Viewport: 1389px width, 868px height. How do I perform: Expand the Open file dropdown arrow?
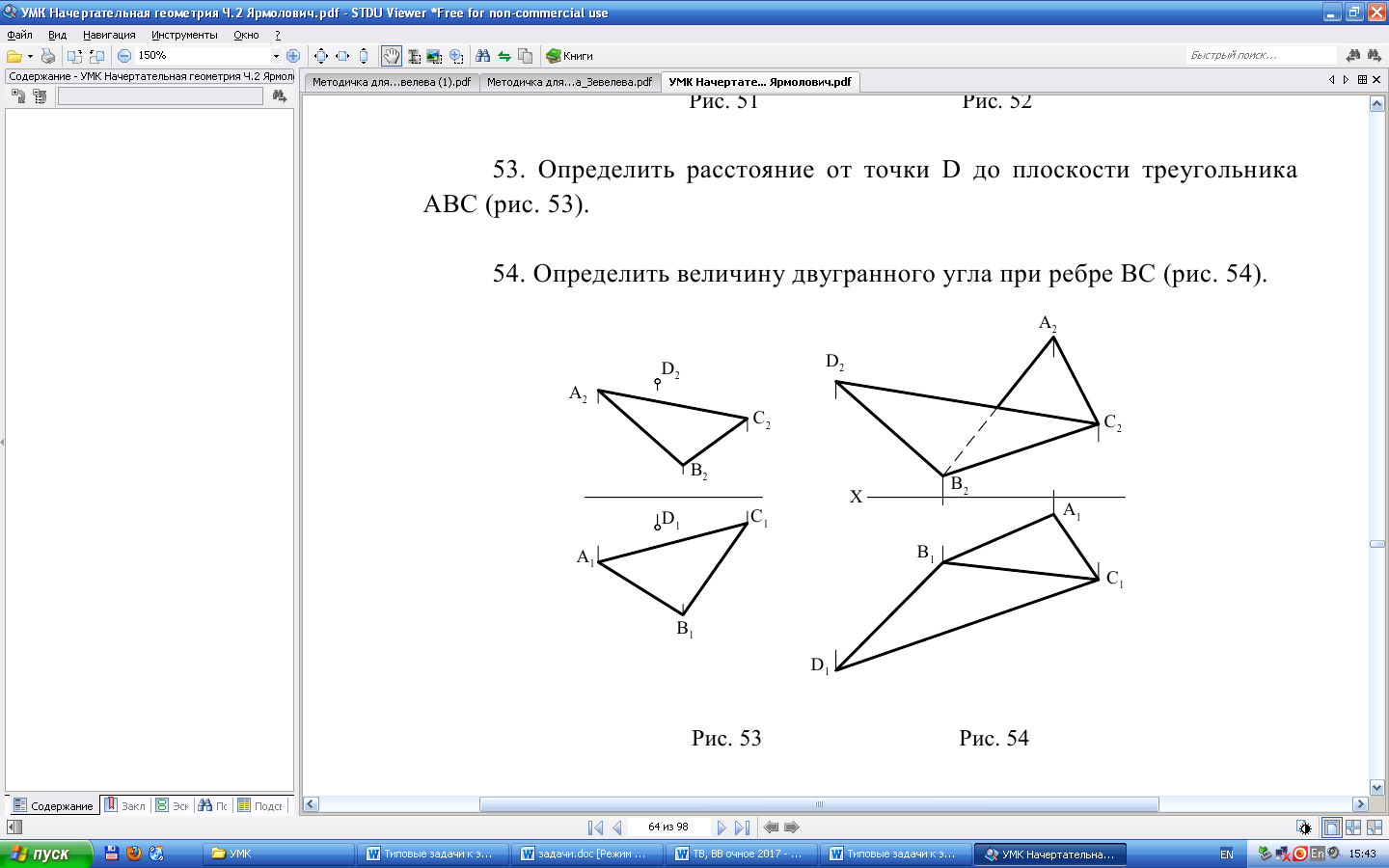coord(30,56)
